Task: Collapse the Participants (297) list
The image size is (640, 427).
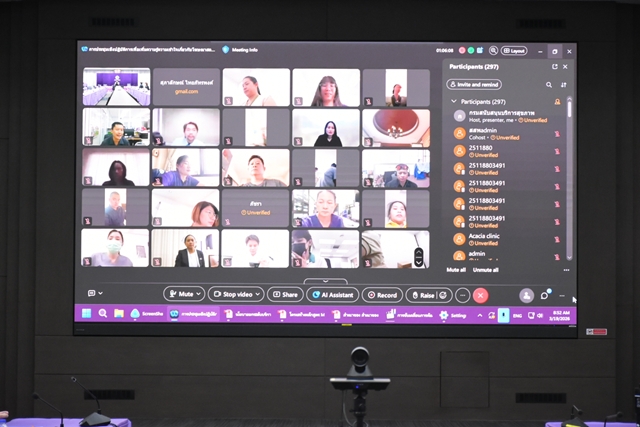Action: 453,101
